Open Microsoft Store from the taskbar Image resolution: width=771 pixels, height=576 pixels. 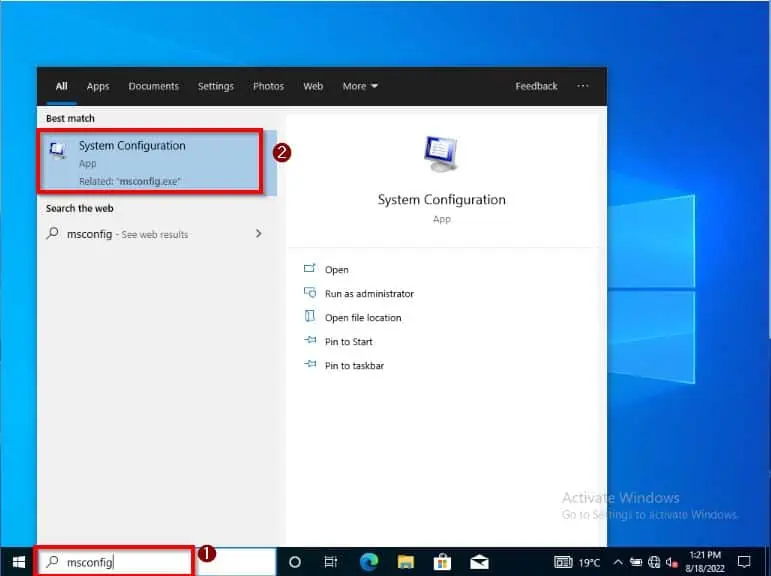pos(442,561)
